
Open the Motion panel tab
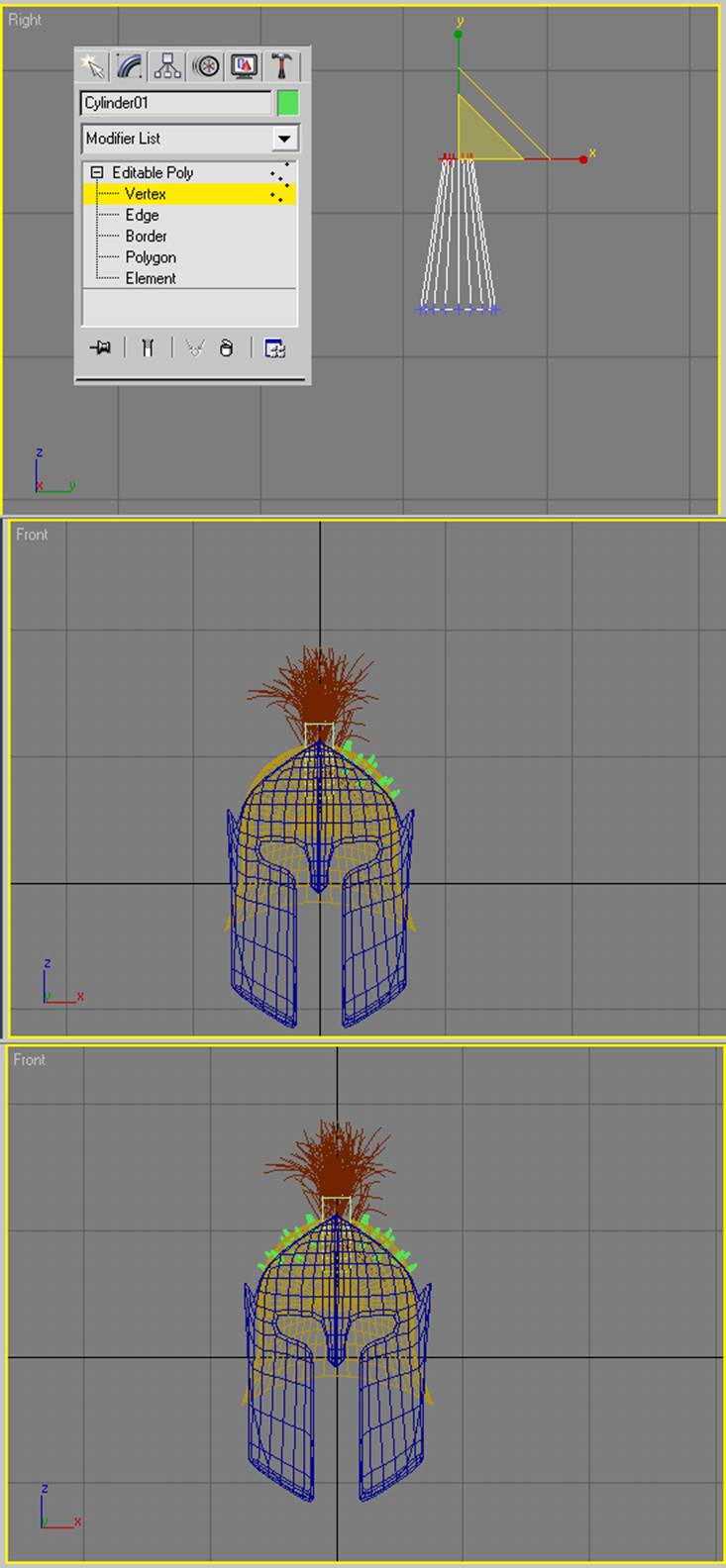(206, 66)
